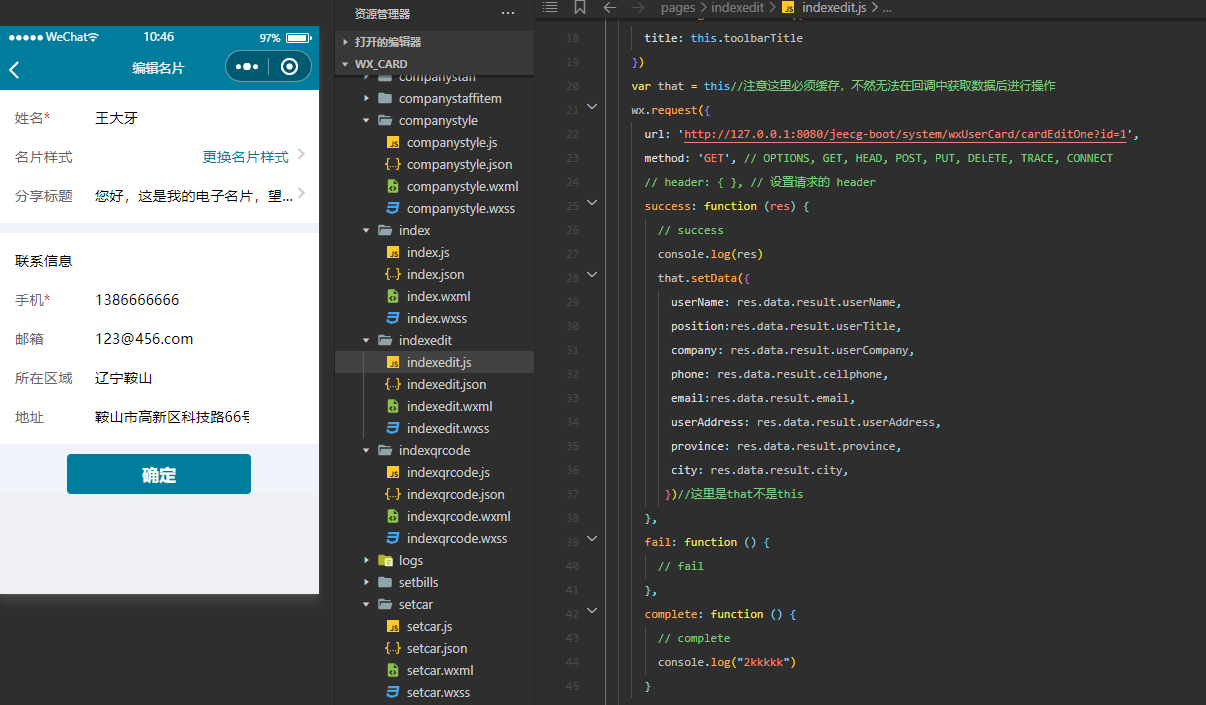Click the outline list icon in editor bar
The width and height of the screenshot is (1206, 705).
[x=549, y=7]
